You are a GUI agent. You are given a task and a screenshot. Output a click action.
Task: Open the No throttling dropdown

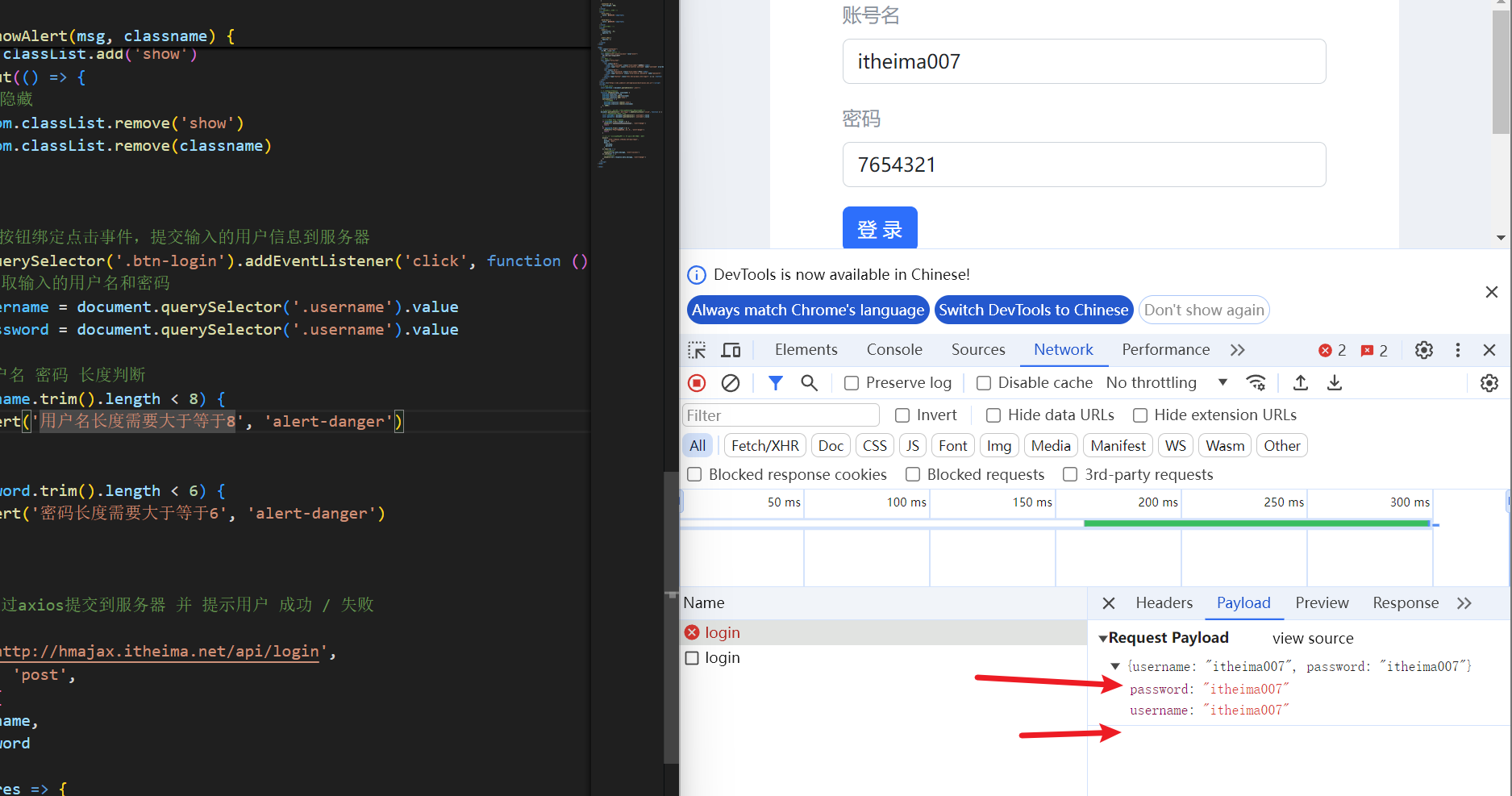1167,383
